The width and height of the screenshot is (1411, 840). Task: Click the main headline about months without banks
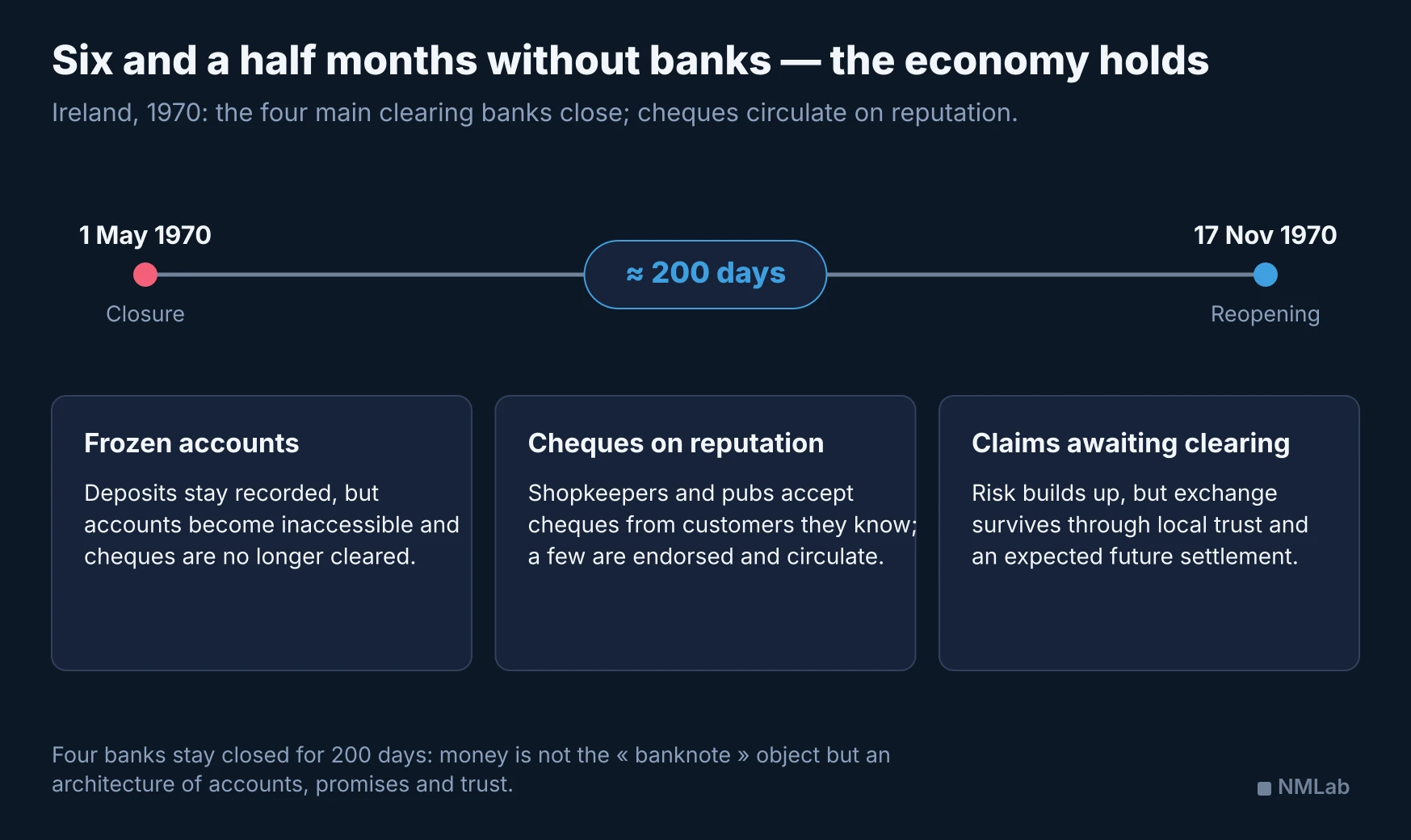point(630,61)
